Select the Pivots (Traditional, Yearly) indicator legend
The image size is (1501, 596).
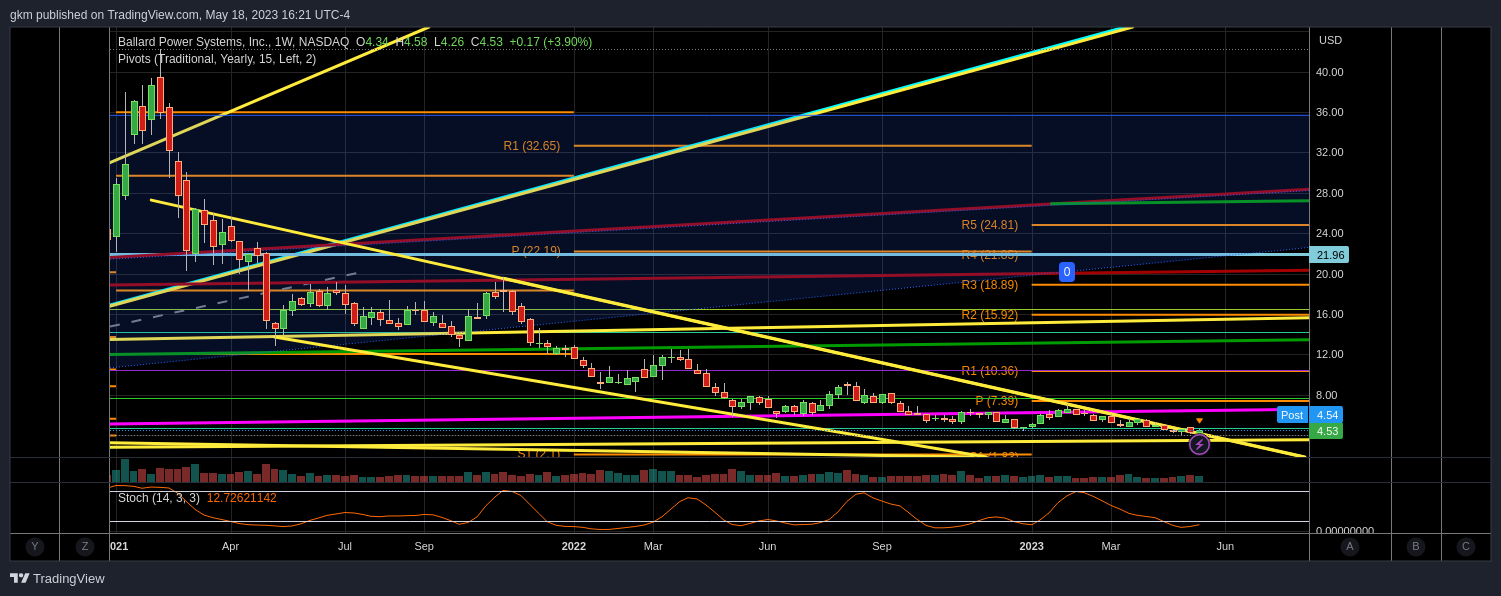click(217, 59)
